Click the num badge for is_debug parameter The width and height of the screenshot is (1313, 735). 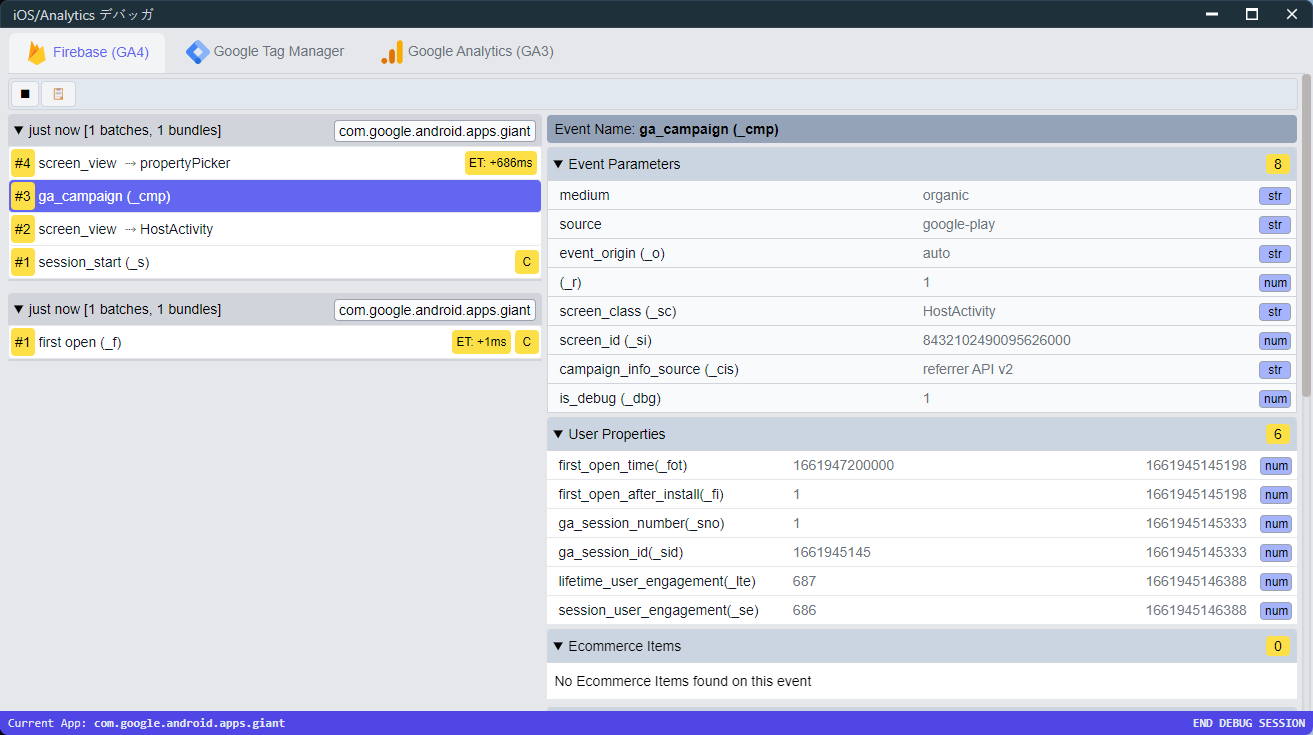click(x=1274, y=399)
